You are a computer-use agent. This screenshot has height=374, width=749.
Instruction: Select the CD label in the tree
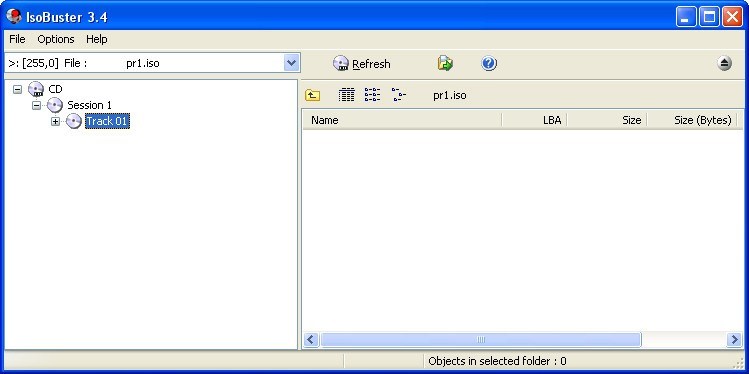point(55,89)
